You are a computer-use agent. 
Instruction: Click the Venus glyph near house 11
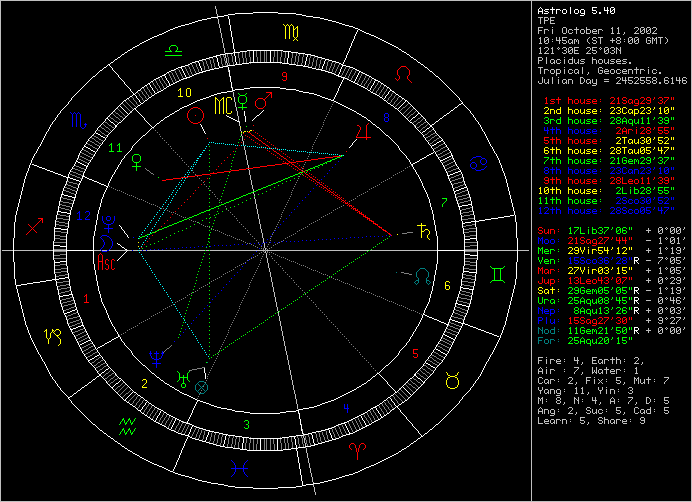pyautogui.click(x=136, y=164)
